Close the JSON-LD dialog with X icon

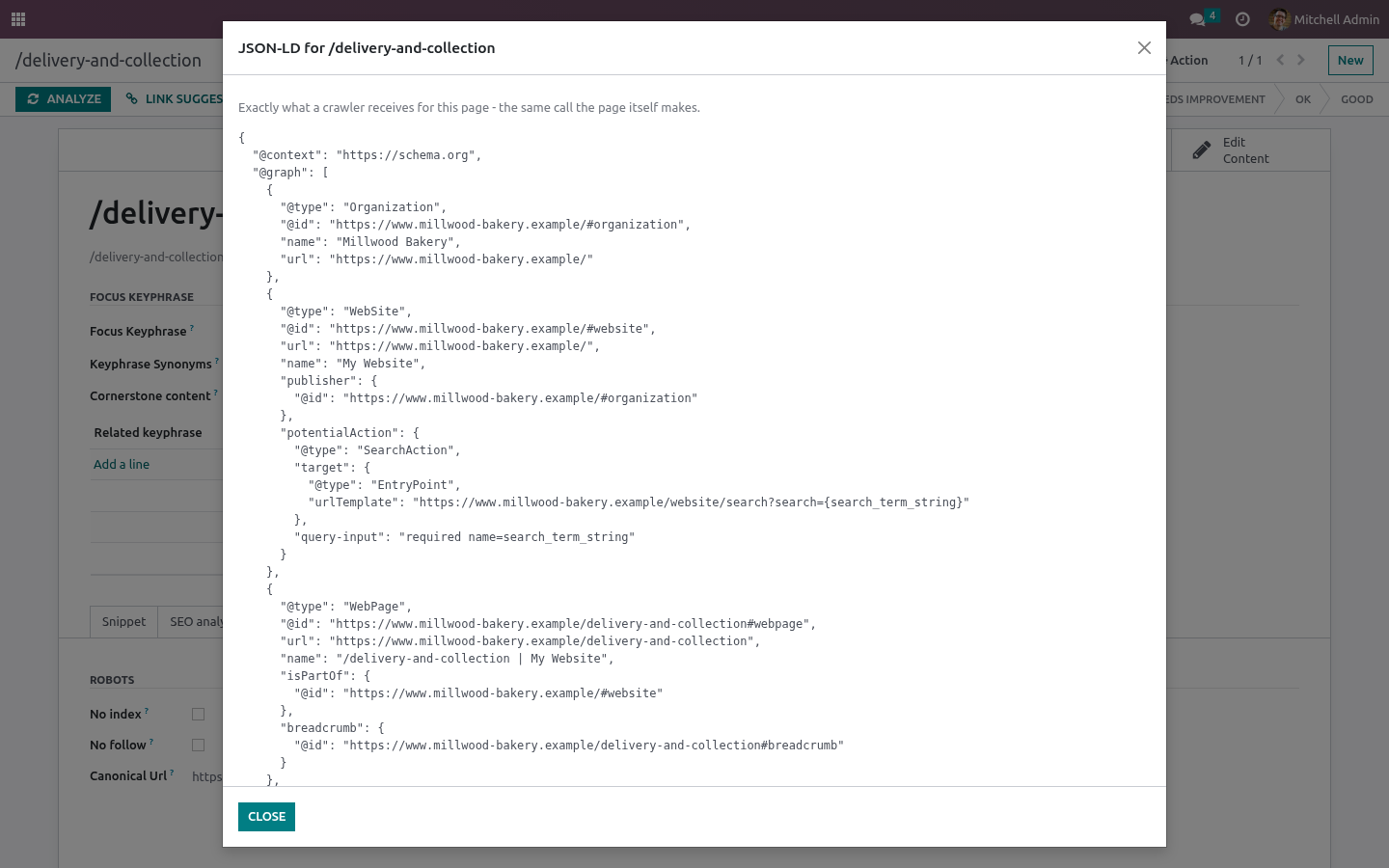coord(1144,48)
